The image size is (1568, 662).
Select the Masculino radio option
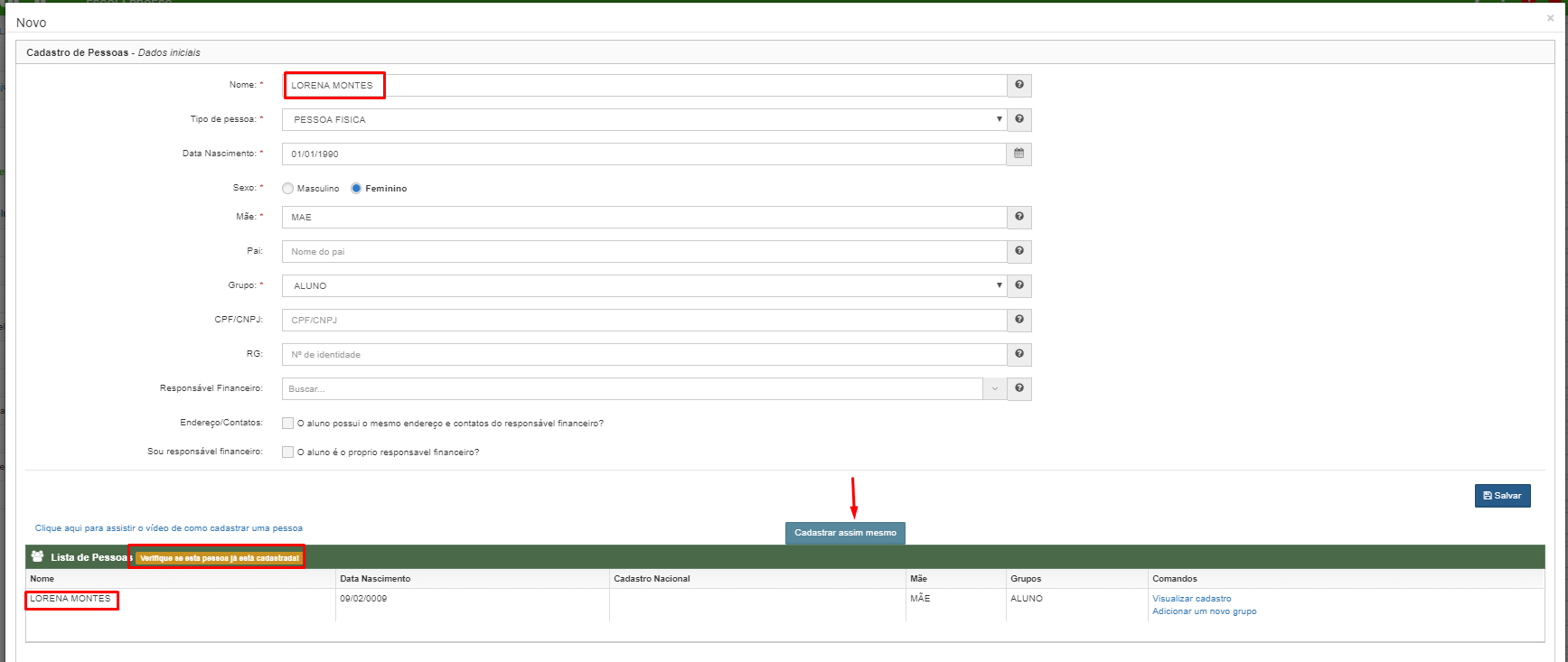(288, 189)
